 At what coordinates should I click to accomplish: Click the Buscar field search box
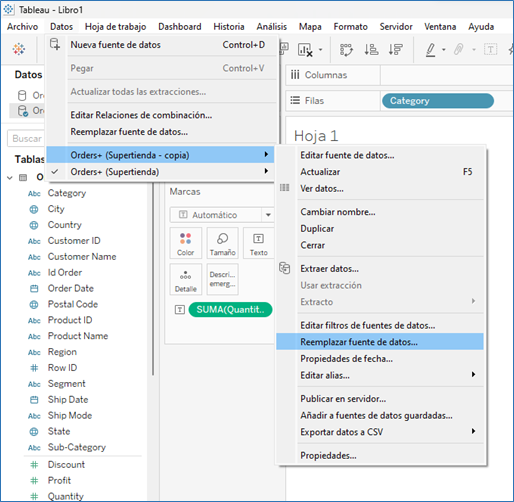(26, 138)
